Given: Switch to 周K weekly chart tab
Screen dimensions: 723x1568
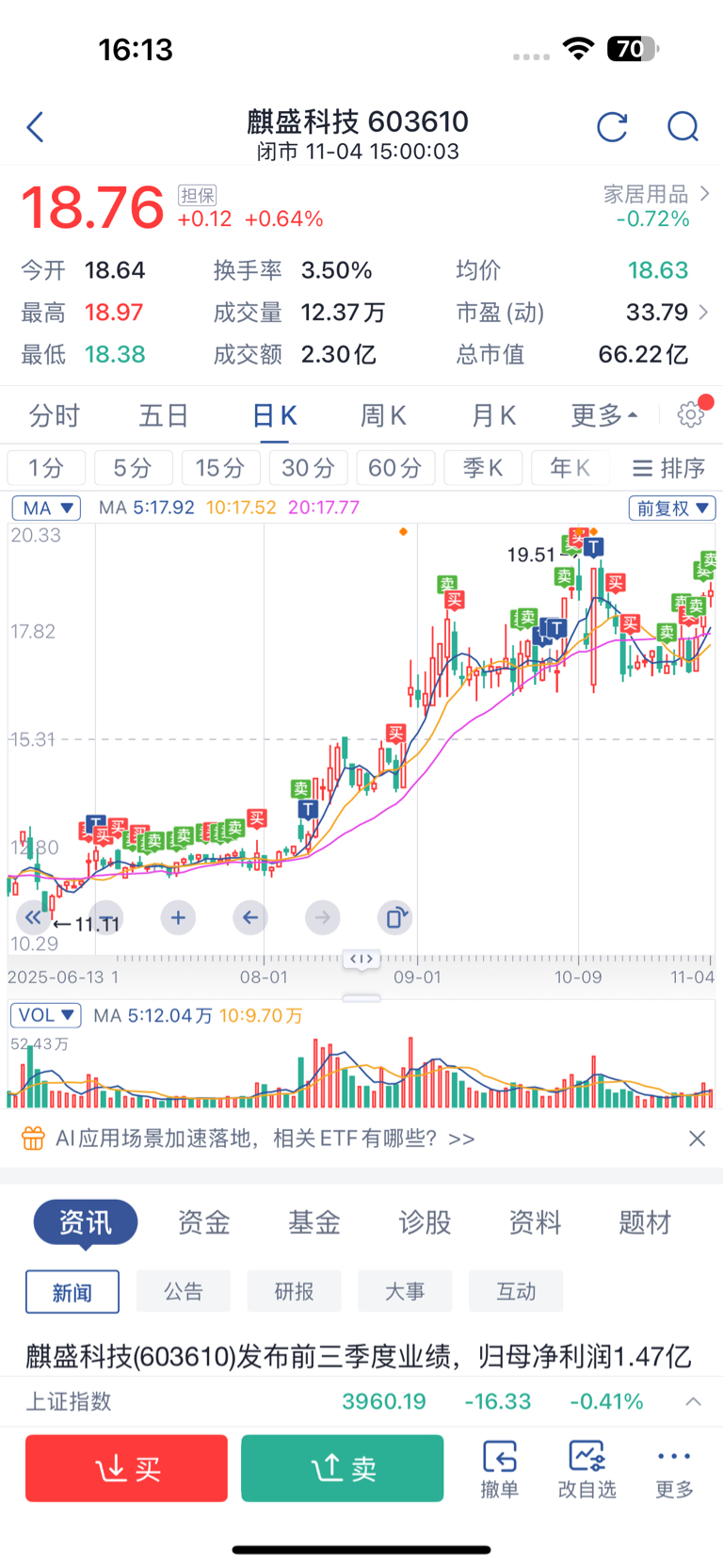Looking at the screenshot, I should [x=383, y=415].
